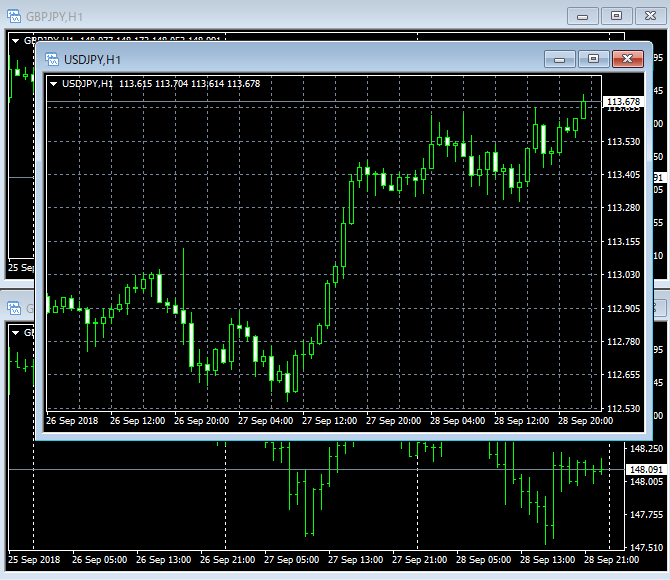Click the 147.510 level on lower price scale
This screenshot has height=580, width=670.
(646, 547)
